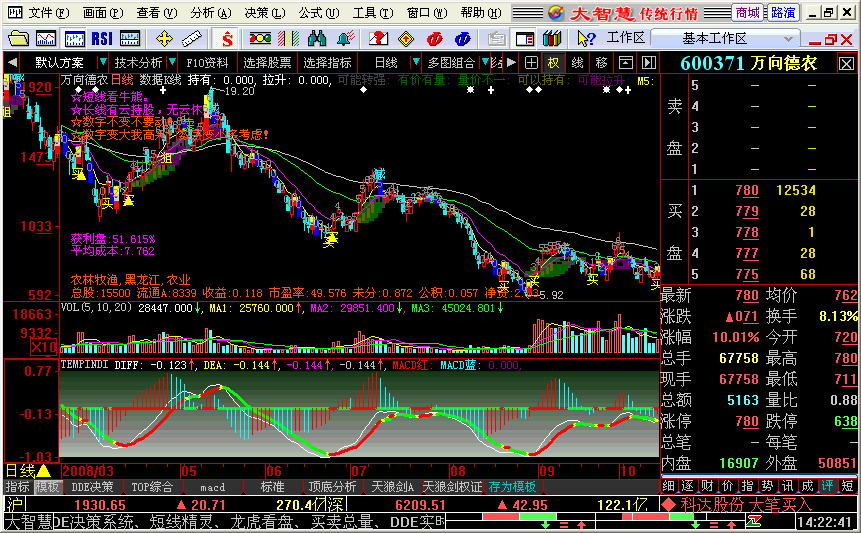Viewport: 861px width, 533px height.
Task: Click the red-green Z icon in status bar
Action: coord(754,521)
